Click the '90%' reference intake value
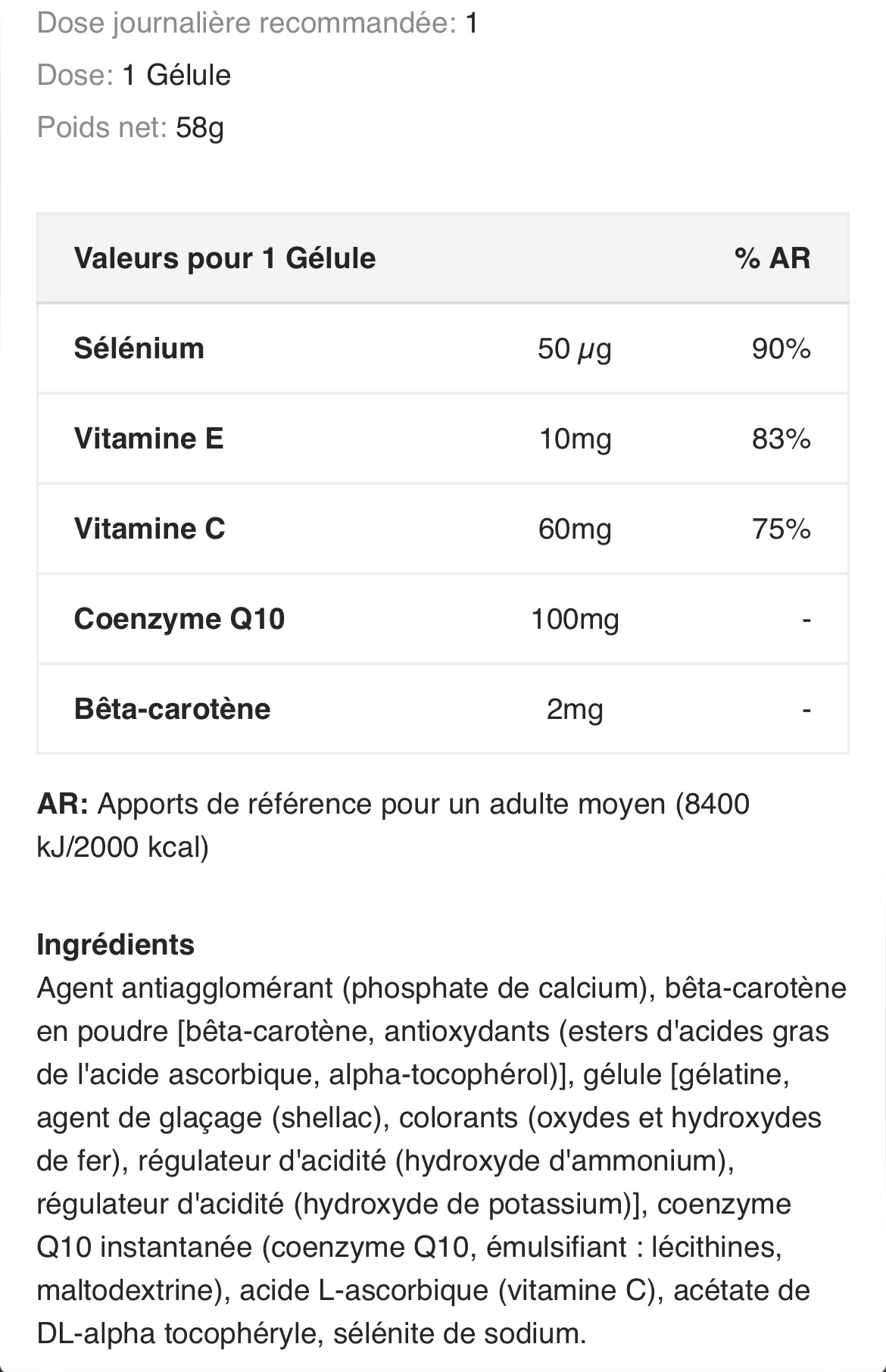The image size is (886, 1372). 781,348
